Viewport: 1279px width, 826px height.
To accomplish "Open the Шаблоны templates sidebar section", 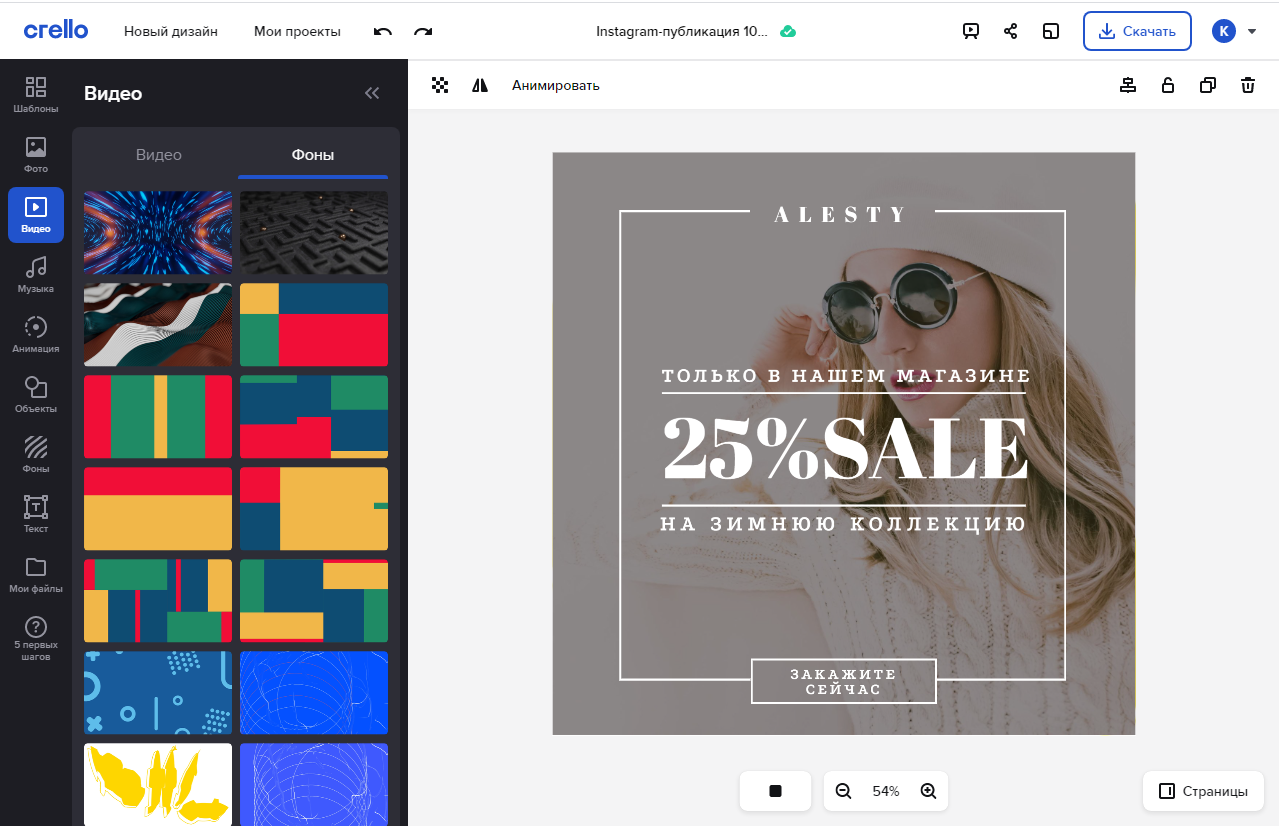I will pyautogui.click(x=36, y=94).
